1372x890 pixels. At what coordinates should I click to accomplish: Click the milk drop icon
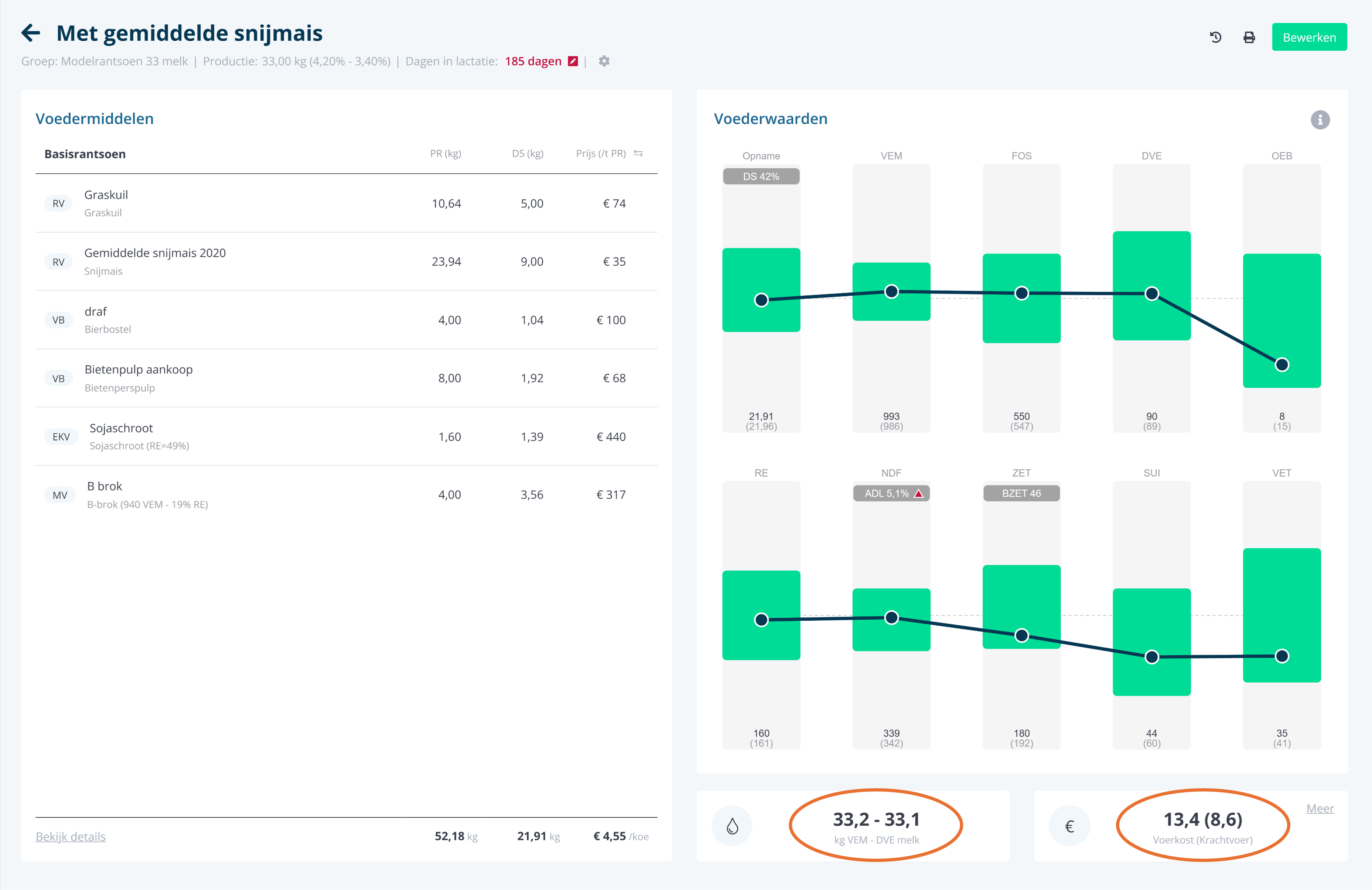coord(732,826)
